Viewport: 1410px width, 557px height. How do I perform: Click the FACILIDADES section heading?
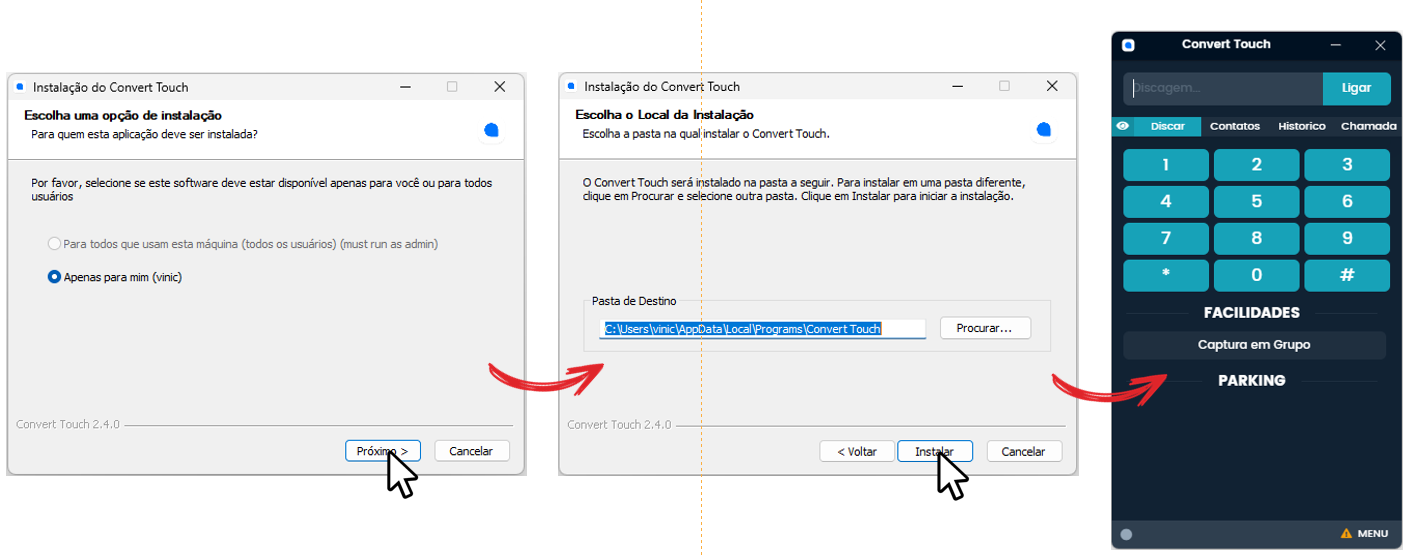pos(1252,313)
